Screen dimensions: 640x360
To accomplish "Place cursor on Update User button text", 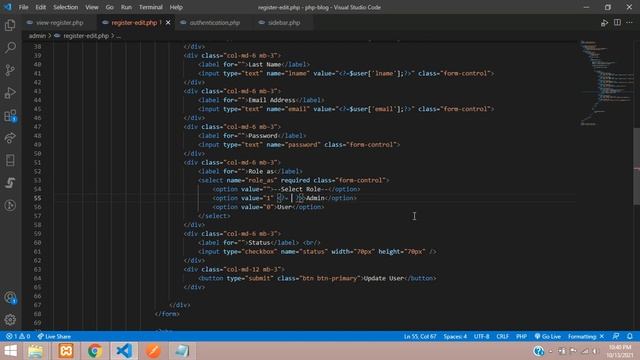I will [x=383, y=278].
